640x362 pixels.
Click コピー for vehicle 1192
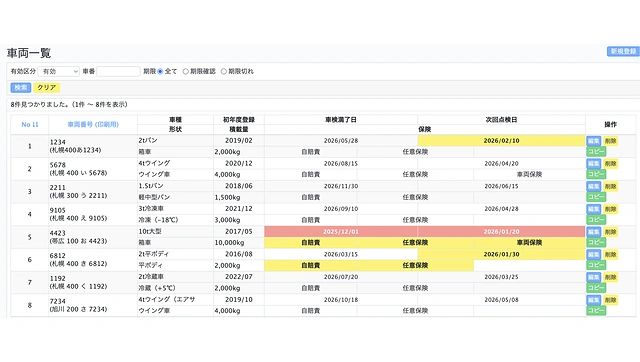pyautogui.click(x=596, y=288)
